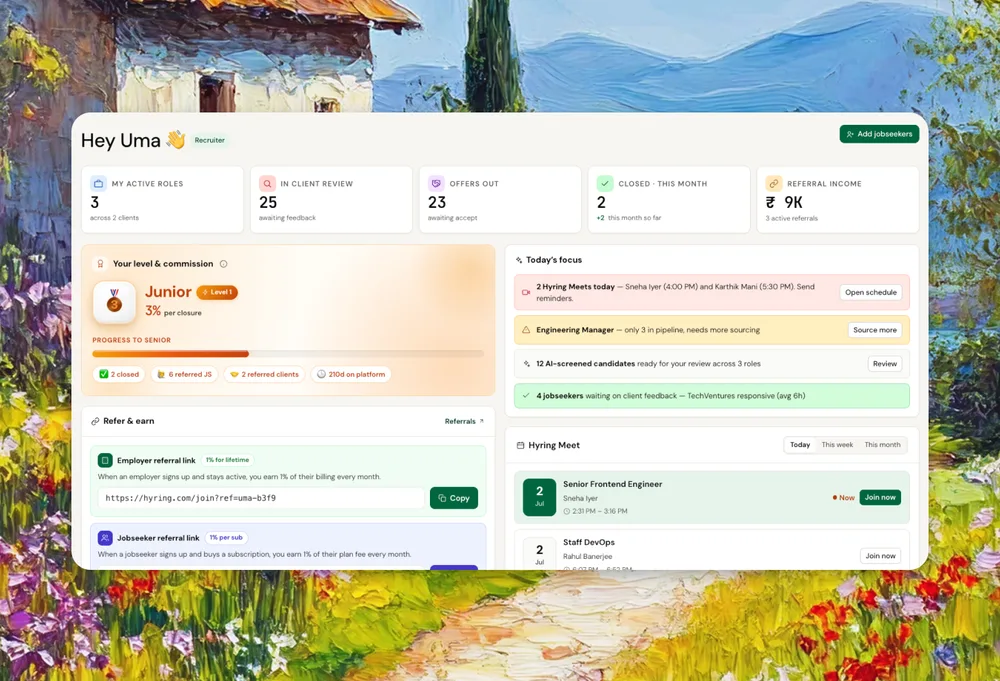Click the award icon beside Your level & commission

pyautogui.click(x=100, y=264)
